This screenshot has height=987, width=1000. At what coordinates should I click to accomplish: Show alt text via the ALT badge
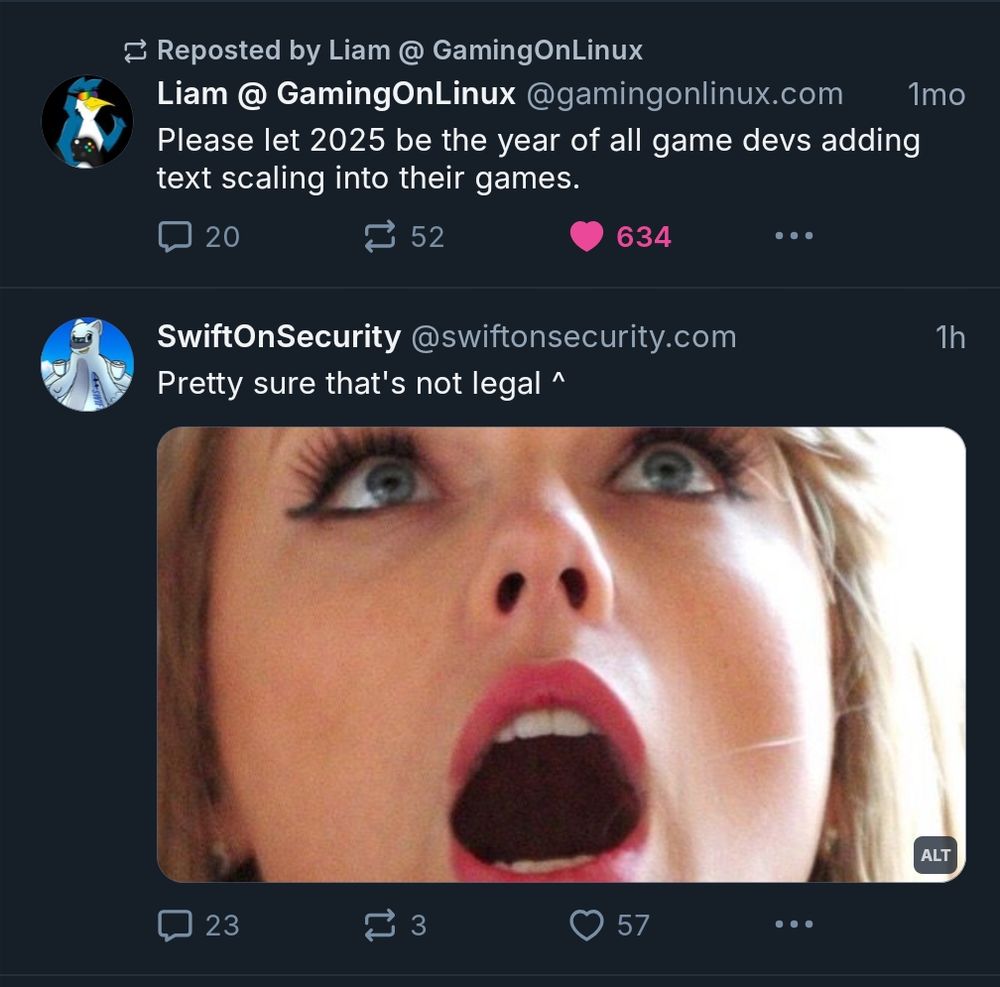tap(934, 856)
